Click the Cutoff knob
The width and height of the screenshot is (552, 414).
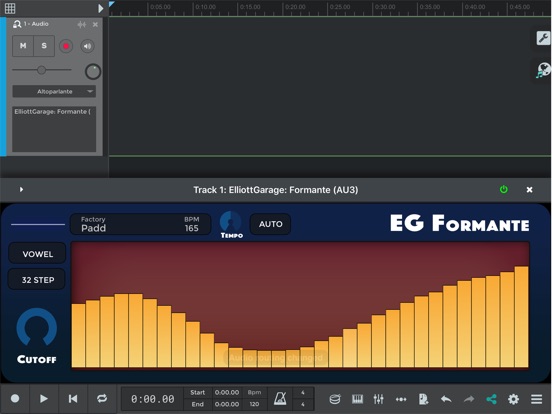(37, 328)
